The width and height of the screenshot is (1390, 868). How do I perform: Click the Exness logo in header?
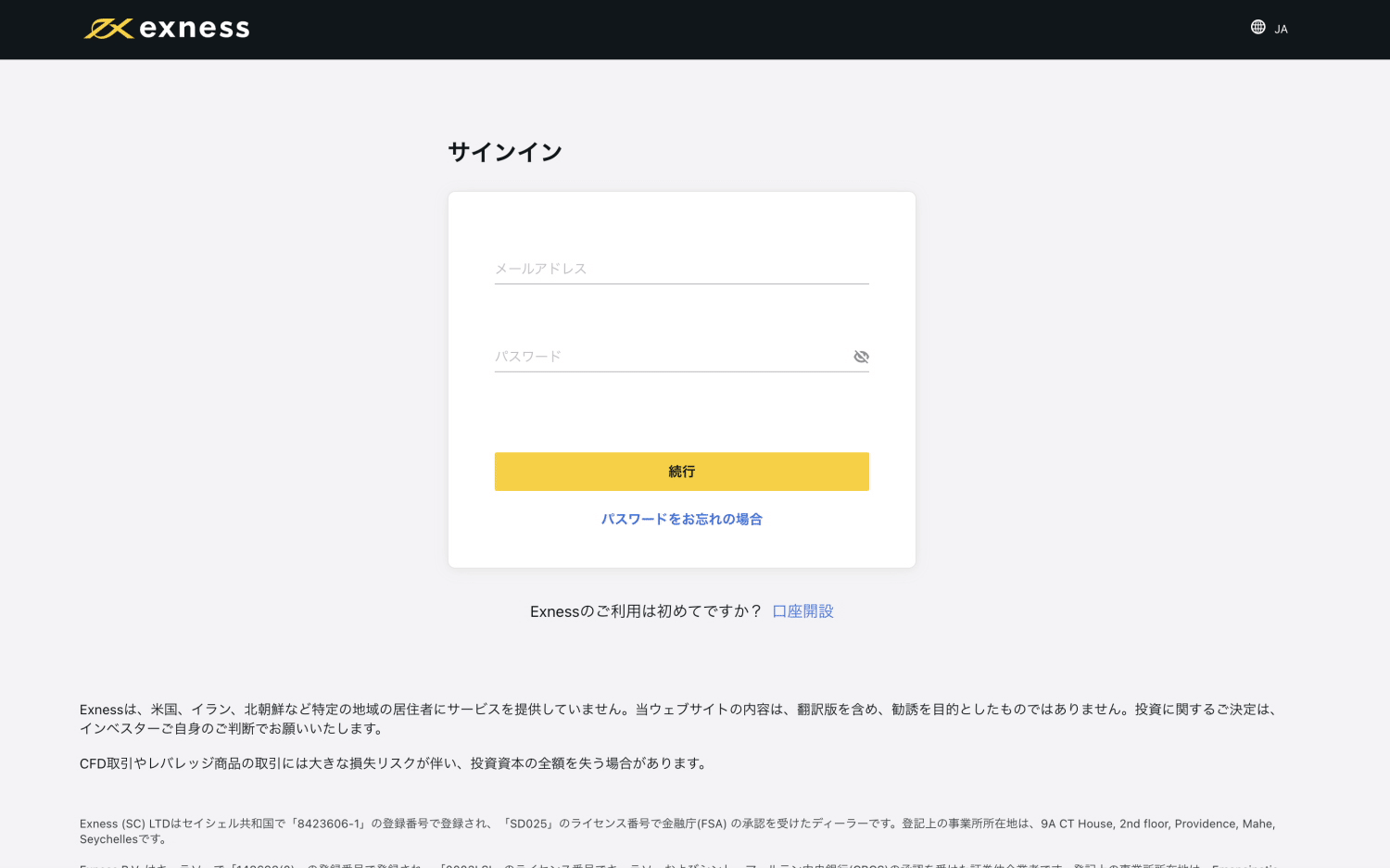coord(167,29)
